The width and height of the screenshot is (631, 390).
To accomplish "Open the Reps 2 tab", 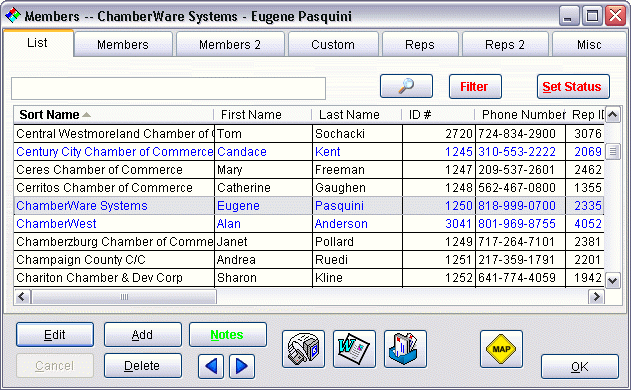I will [x=505, y=44].
